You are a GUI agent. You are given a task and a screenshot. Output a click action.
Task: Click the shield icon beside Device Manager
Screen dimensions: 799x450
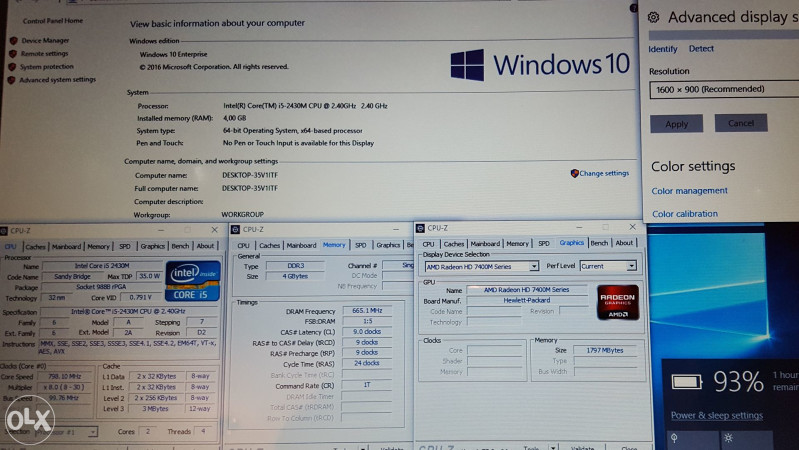[13, 40]
